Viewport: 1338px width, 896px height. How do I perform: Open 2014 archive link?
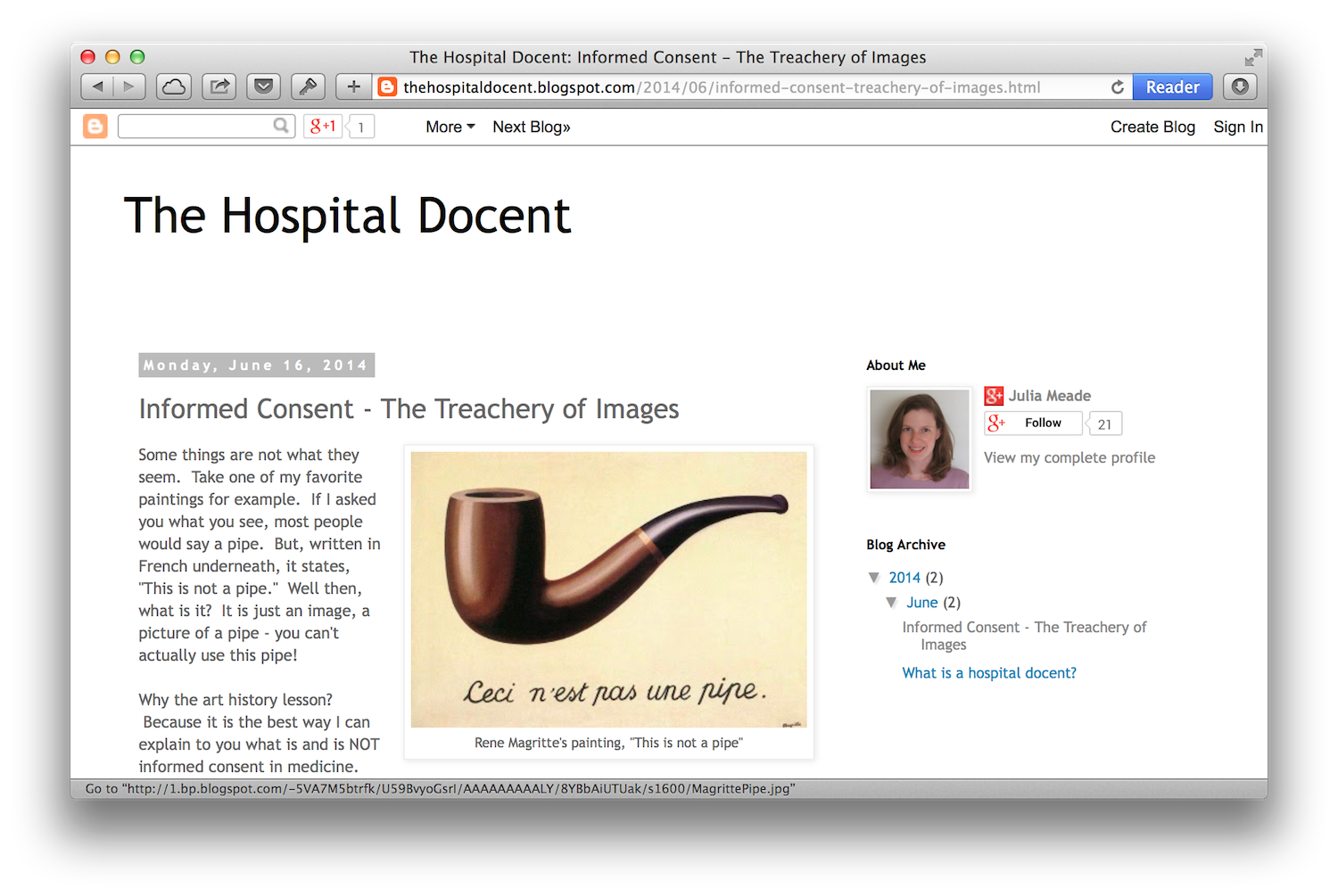point(904,578)
